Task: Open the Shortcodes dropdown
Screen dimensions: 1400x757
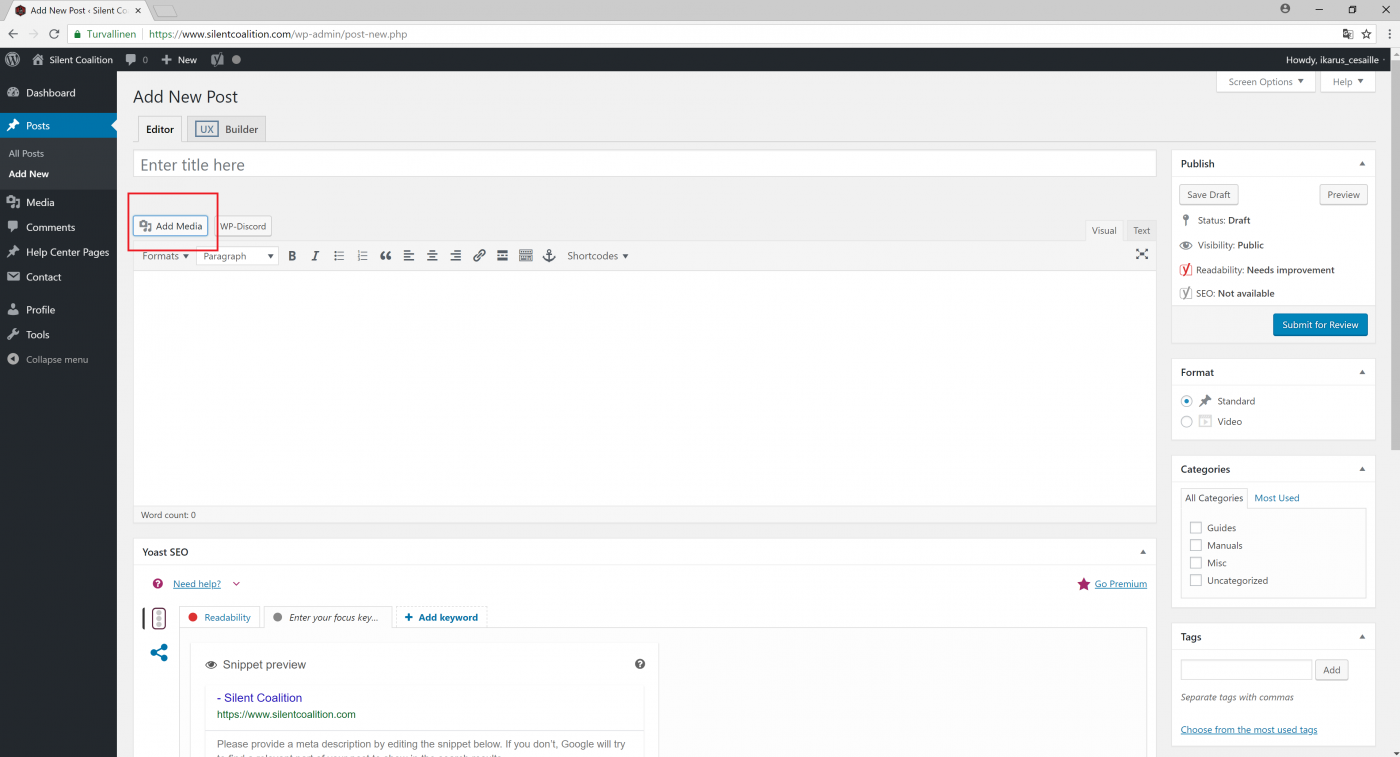Action: [598, 256]
